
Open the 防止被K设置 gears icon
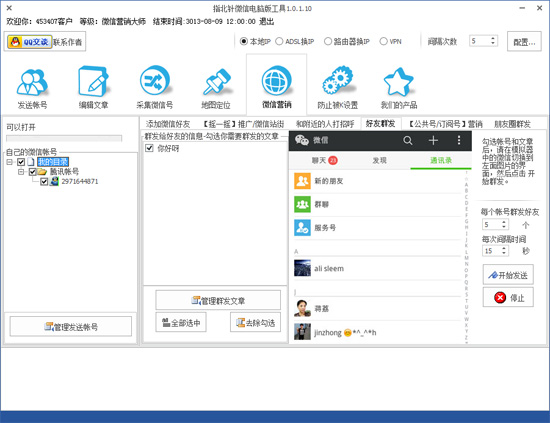(337, 81)
